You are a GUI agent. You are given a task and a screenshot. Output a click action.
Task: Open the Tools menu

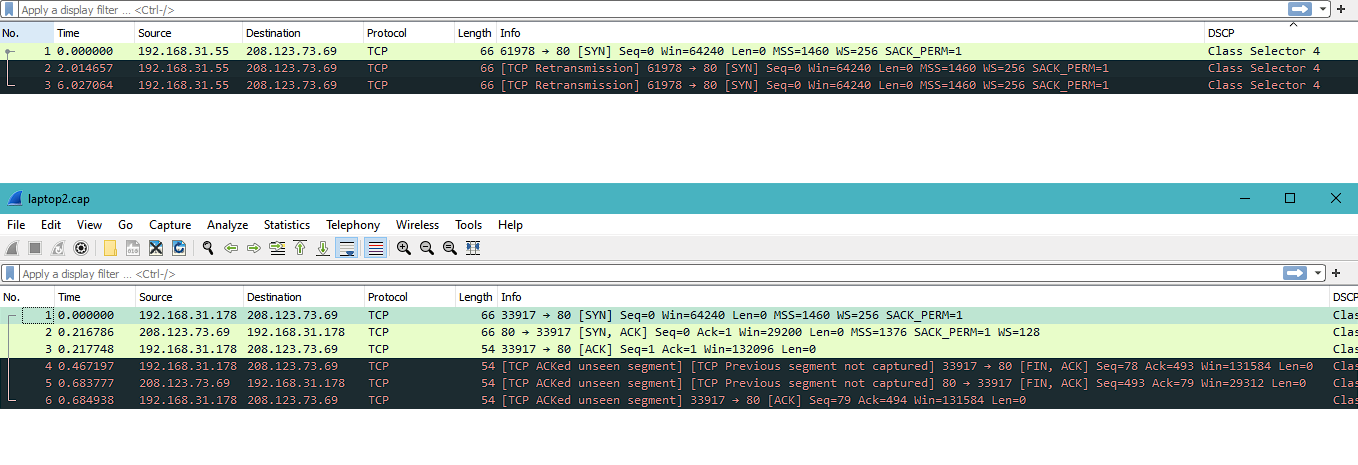pyautogui.click(x=468, y=225)
